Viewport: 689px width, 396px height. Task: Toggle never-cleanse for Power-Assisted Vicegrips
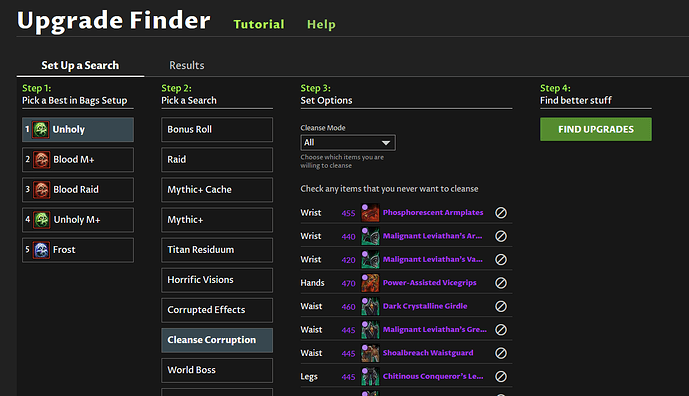click(x=501, y=283)
